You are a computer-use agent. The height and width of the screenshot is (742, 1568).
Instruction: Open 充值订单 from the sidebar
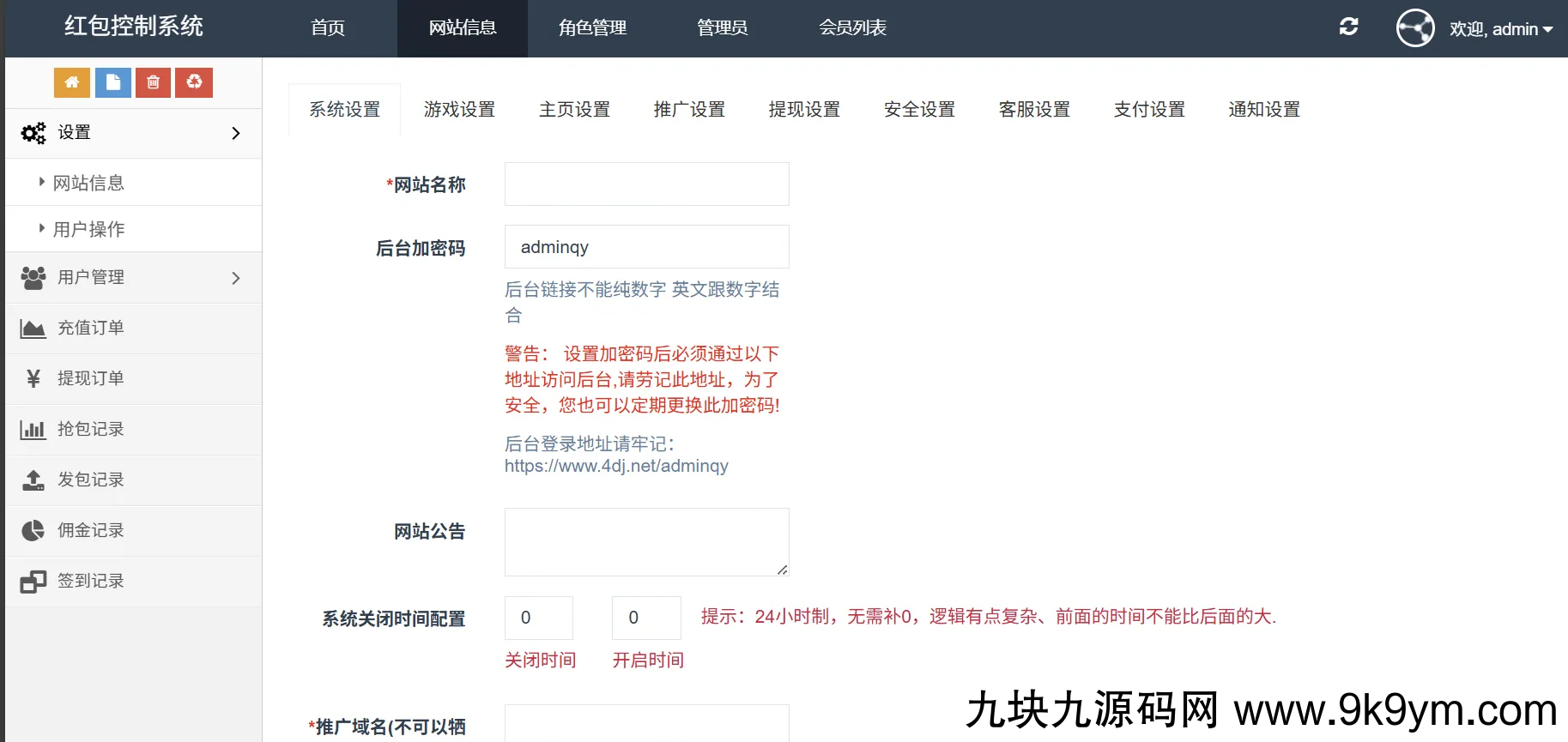(90, 328)
